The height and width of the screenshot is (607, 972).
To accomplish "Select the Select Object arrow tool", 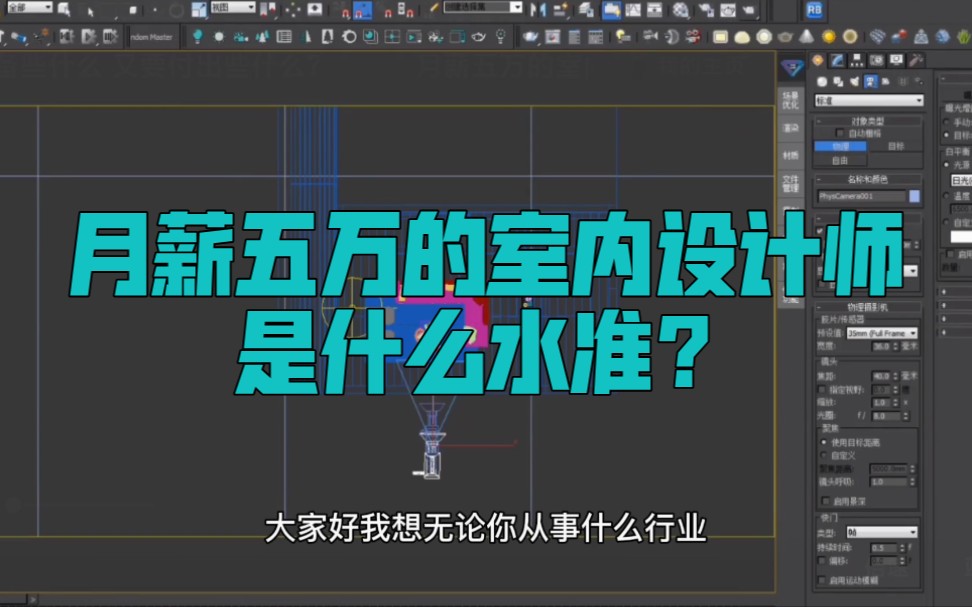I will tap(91, 11).
